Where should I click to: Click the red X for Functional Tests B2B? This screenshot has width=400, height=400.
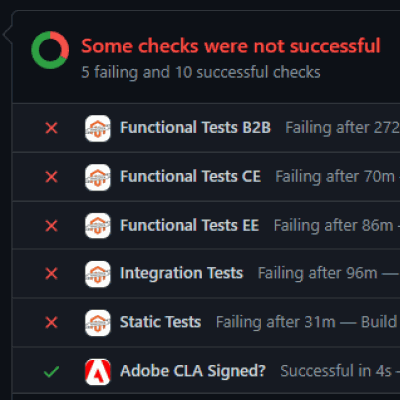(x=51, y=128)
